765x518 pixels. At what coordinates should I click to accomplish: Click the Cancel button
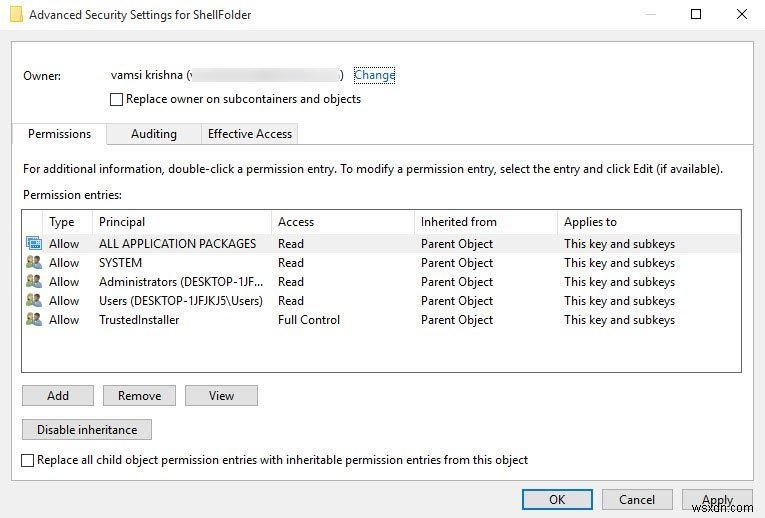coord(637,499)
